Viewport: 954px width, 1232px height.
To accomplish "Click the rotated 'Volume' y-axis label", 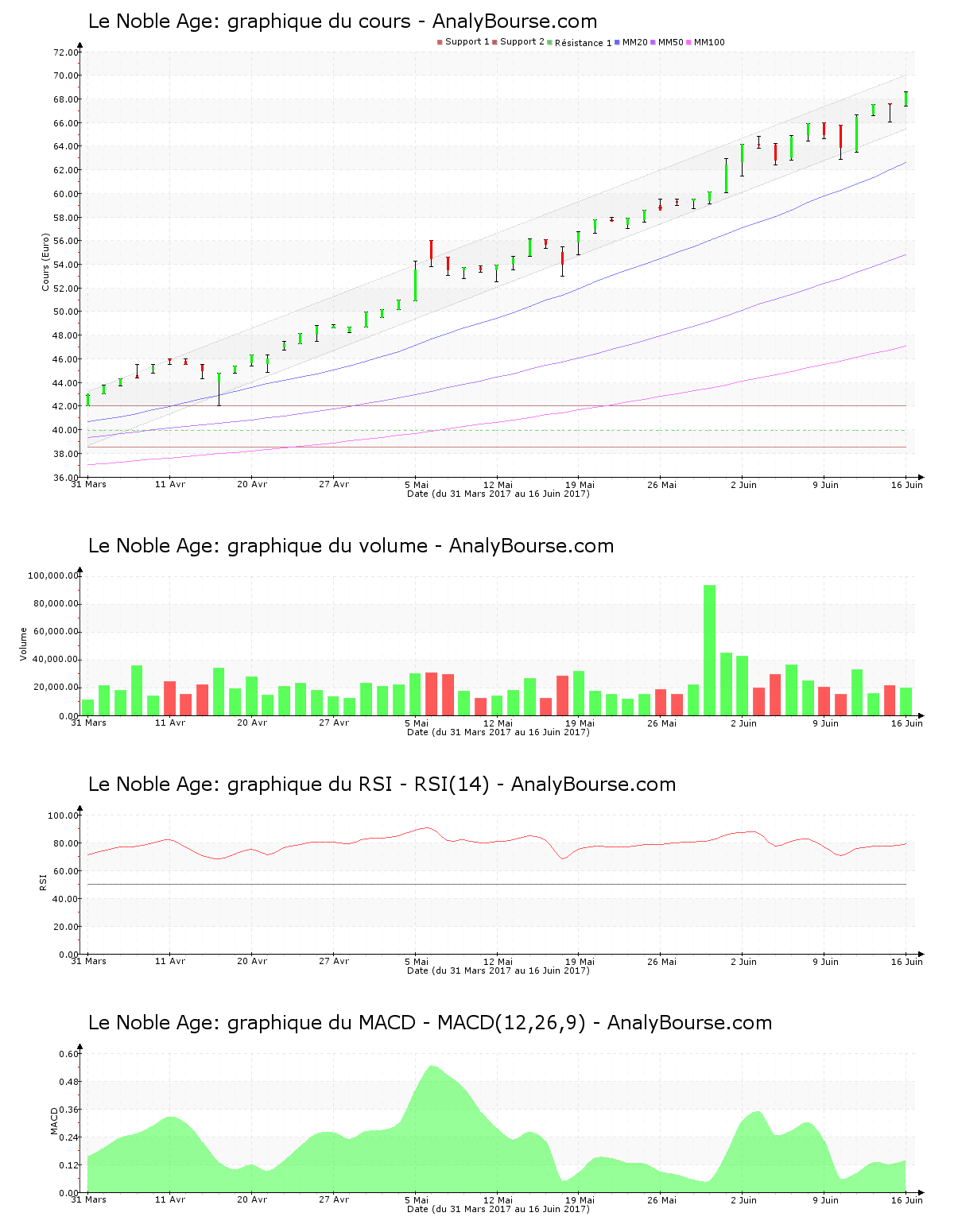I will (24, 644).
